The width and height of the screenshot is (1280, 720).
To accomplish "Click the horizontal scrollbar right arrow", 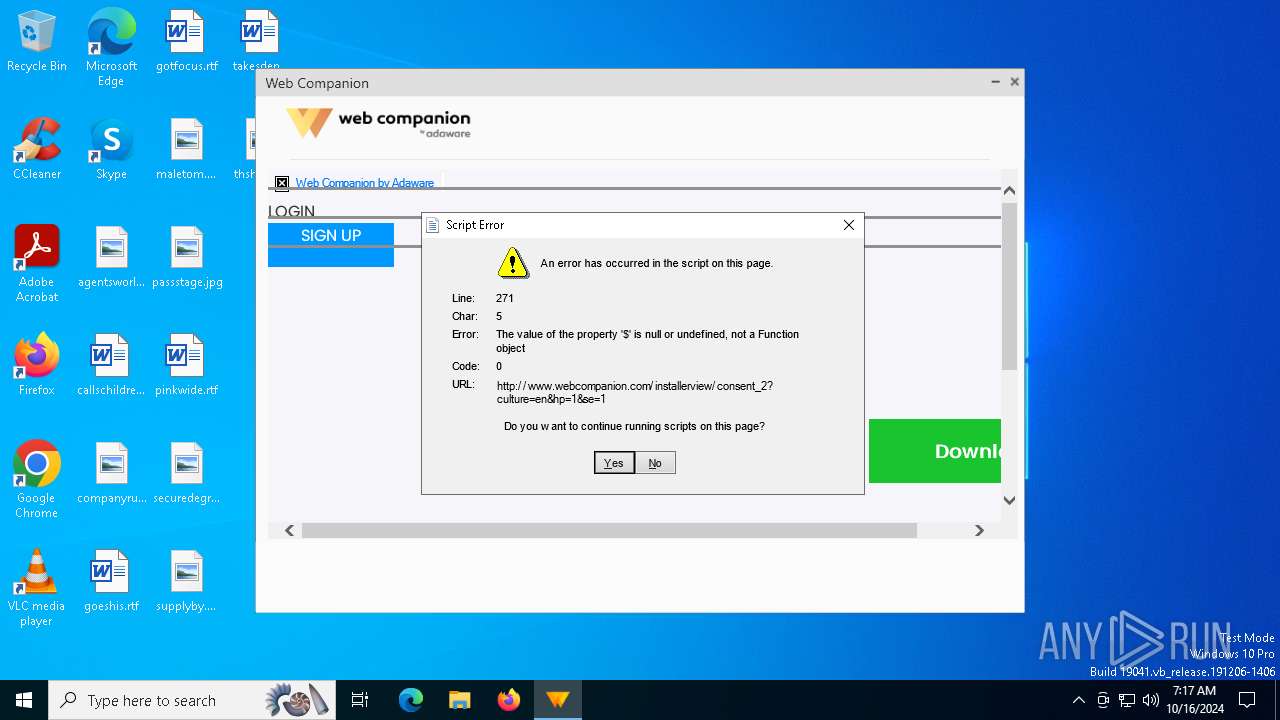I will click(979, 530).
